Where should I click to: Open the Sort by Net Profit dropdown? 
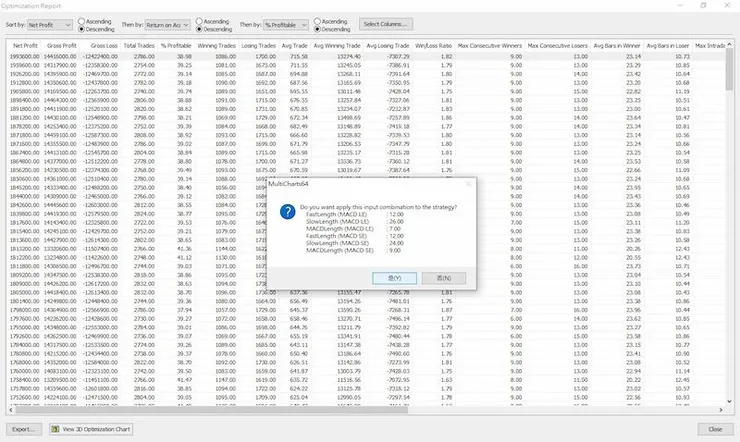pos(50,25)
